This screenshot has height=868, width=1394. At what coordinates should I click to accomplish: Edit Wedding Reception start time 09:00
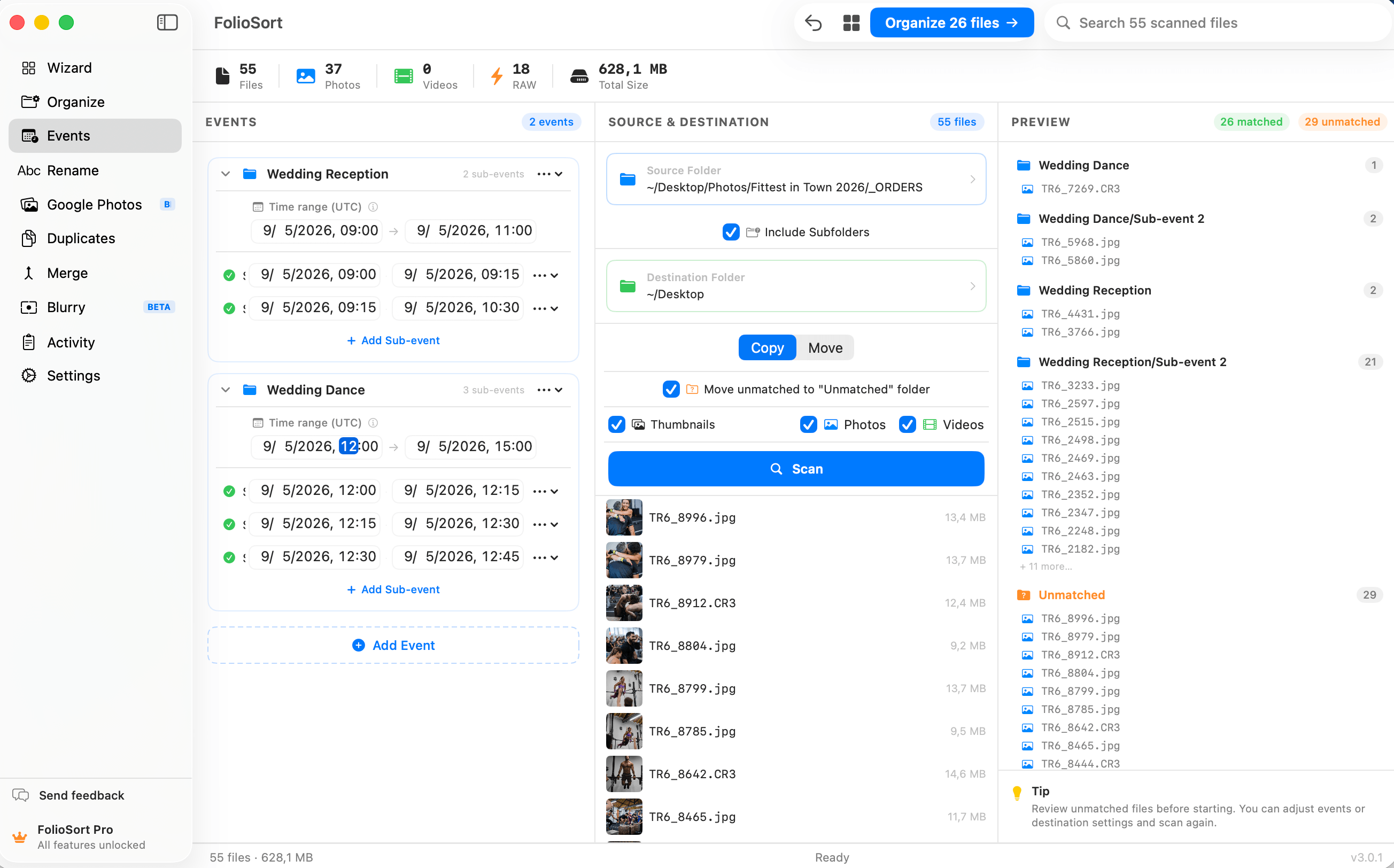pyautogui.click(x=317, y=231)
